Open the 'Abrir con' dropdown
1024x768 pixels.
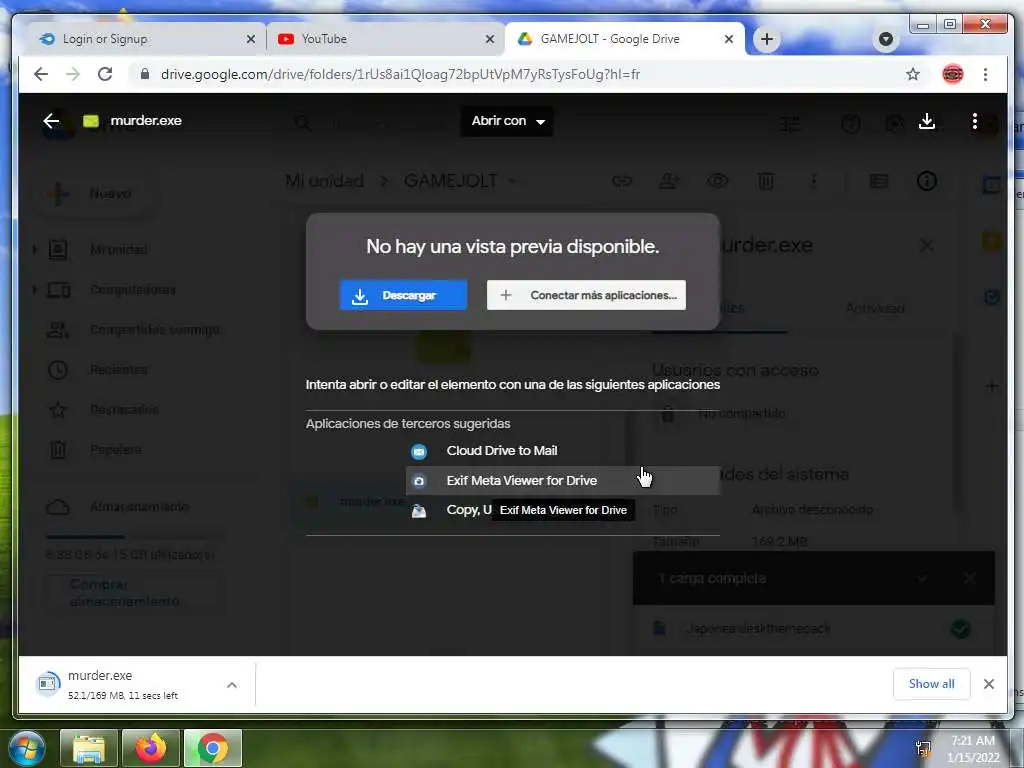(507, 121)
